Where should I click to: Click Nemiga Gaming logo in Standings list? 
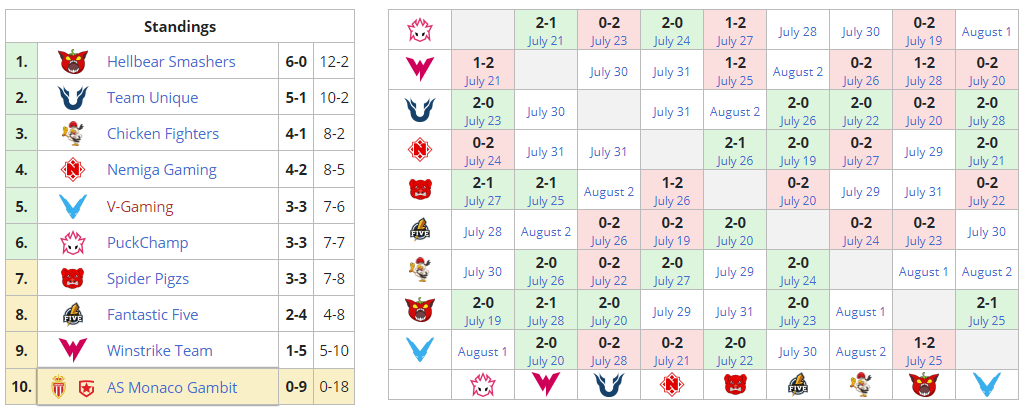point(71,170)
